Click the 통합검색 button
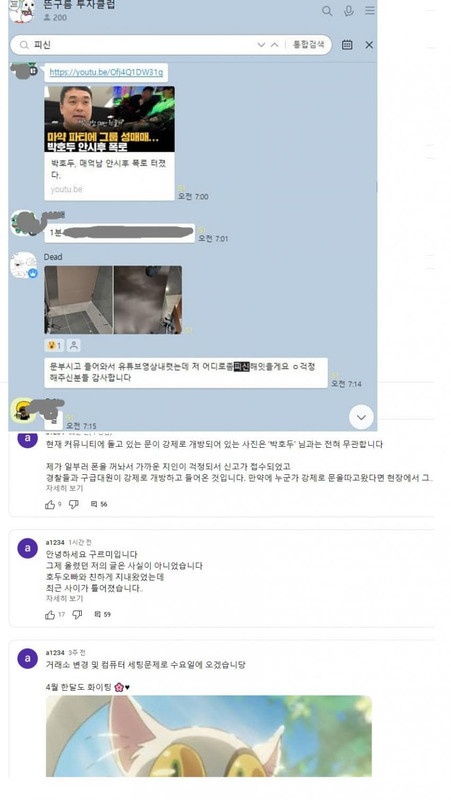Screen dimensions: 451x800 [308, 44]
